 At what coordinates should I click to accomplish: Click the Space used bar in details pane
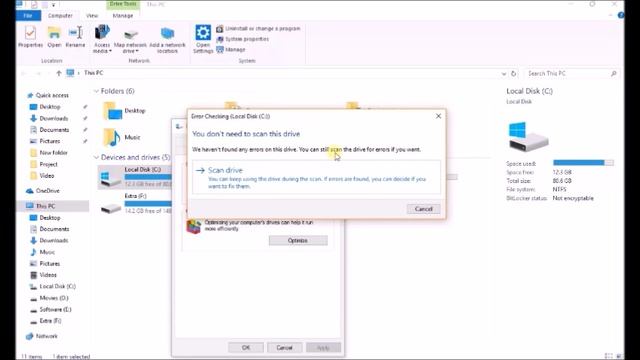(583, 163)
